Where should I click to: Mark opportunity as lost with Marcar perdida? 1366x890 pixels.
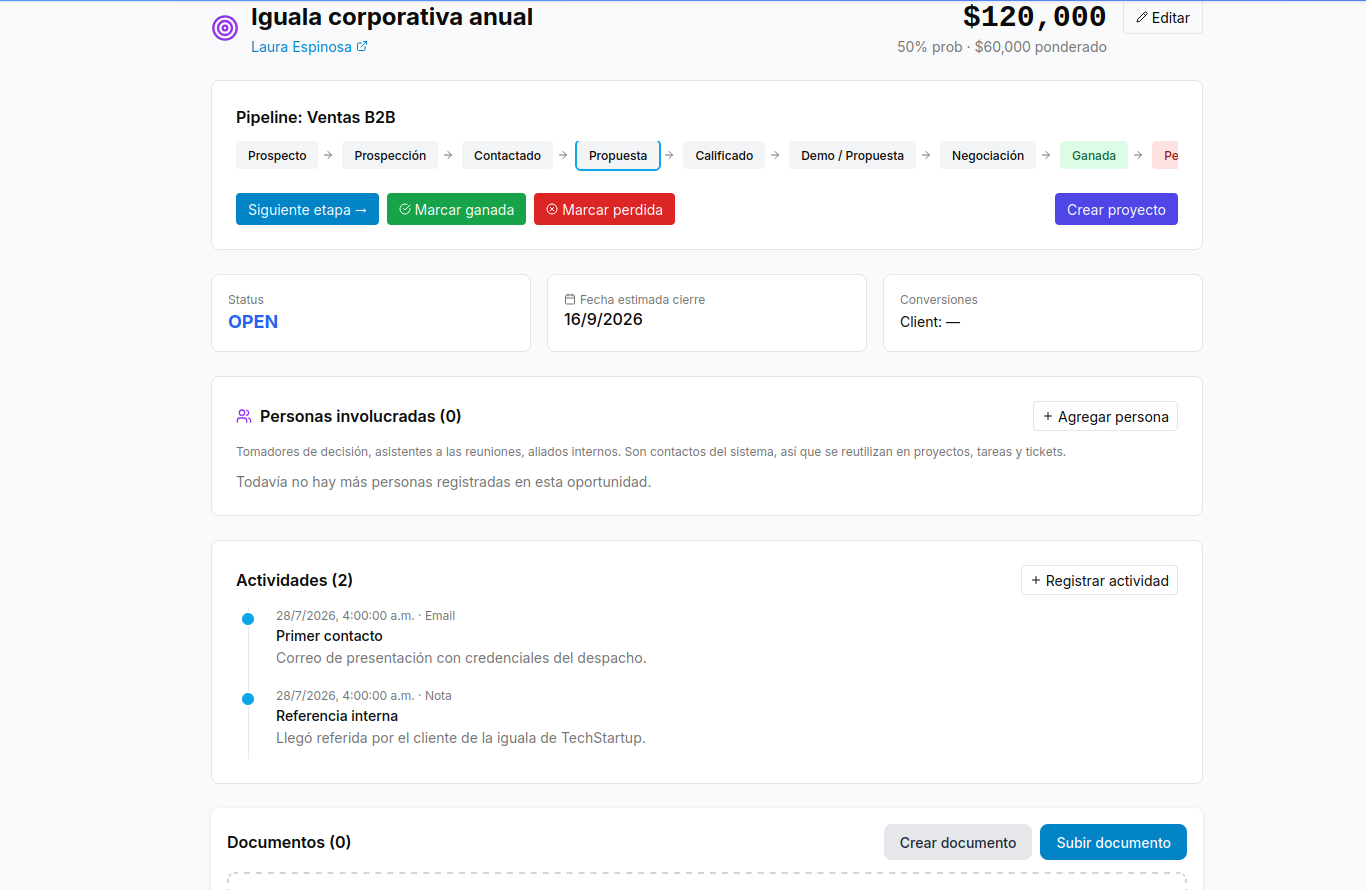point(604,209)
